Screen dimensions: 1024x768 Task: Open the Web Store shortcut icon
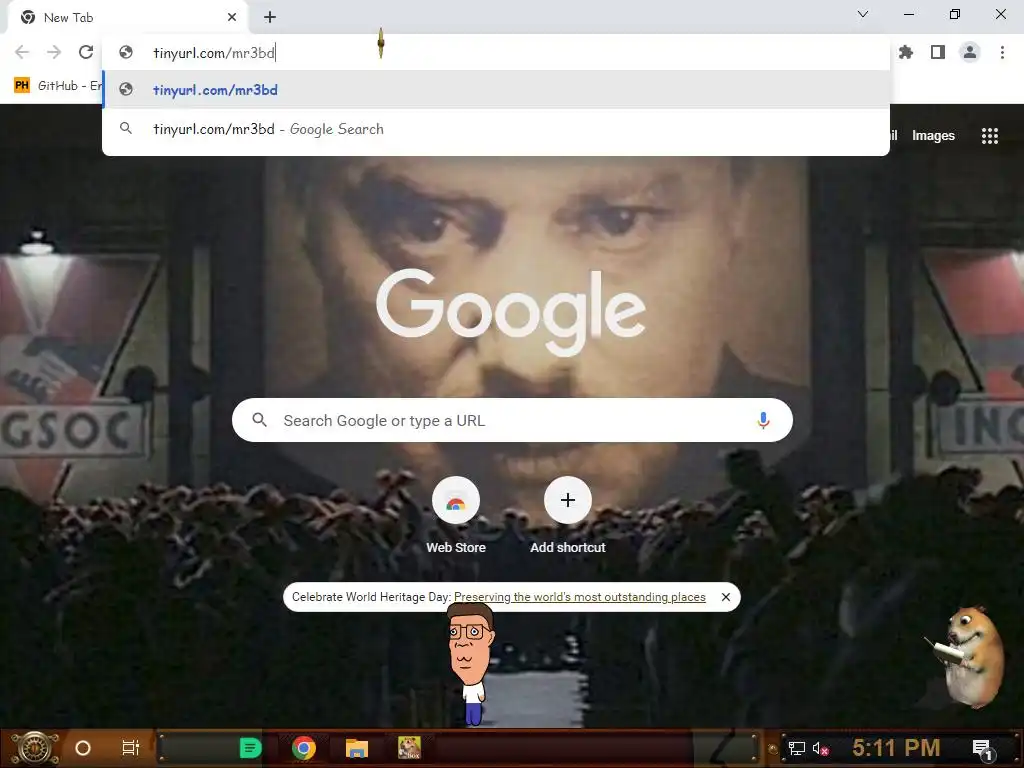point(456,500)
